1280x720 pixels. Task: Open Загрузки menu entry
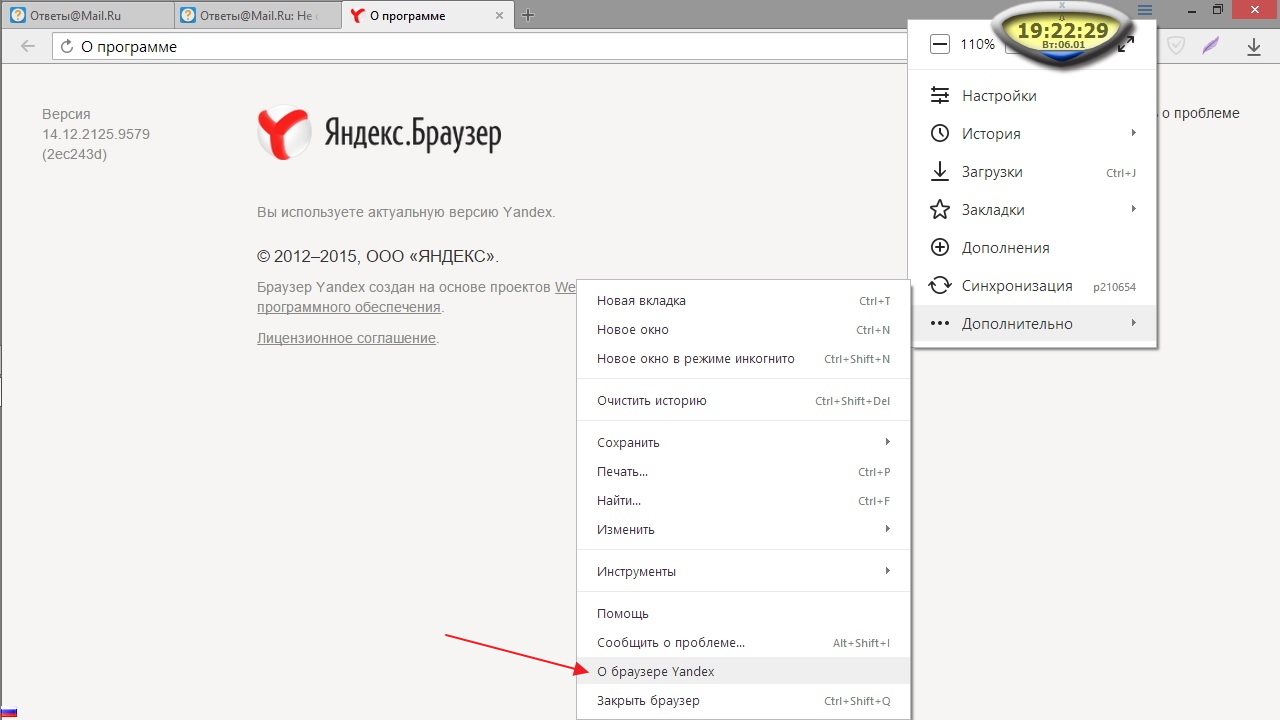(x=1033, y=172)
